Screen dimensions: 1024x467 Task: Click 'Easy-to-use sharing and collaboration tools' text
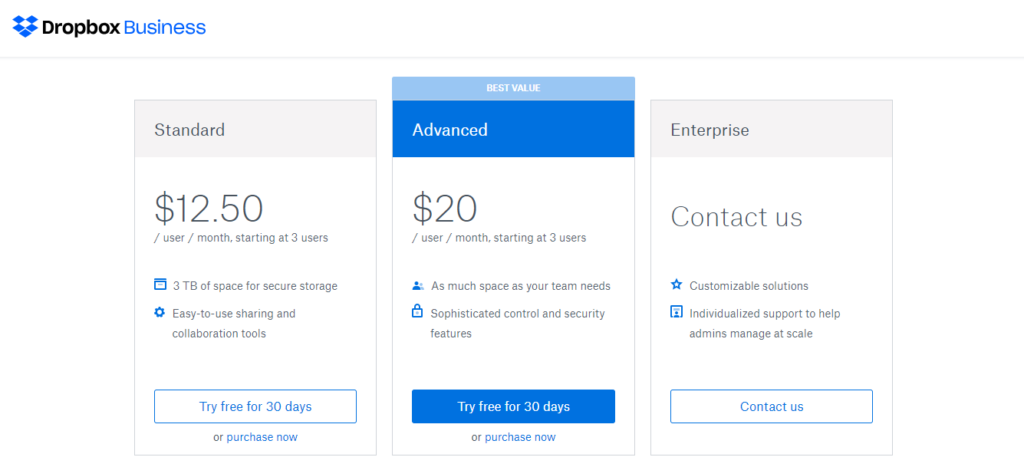[x=234, y=323]
